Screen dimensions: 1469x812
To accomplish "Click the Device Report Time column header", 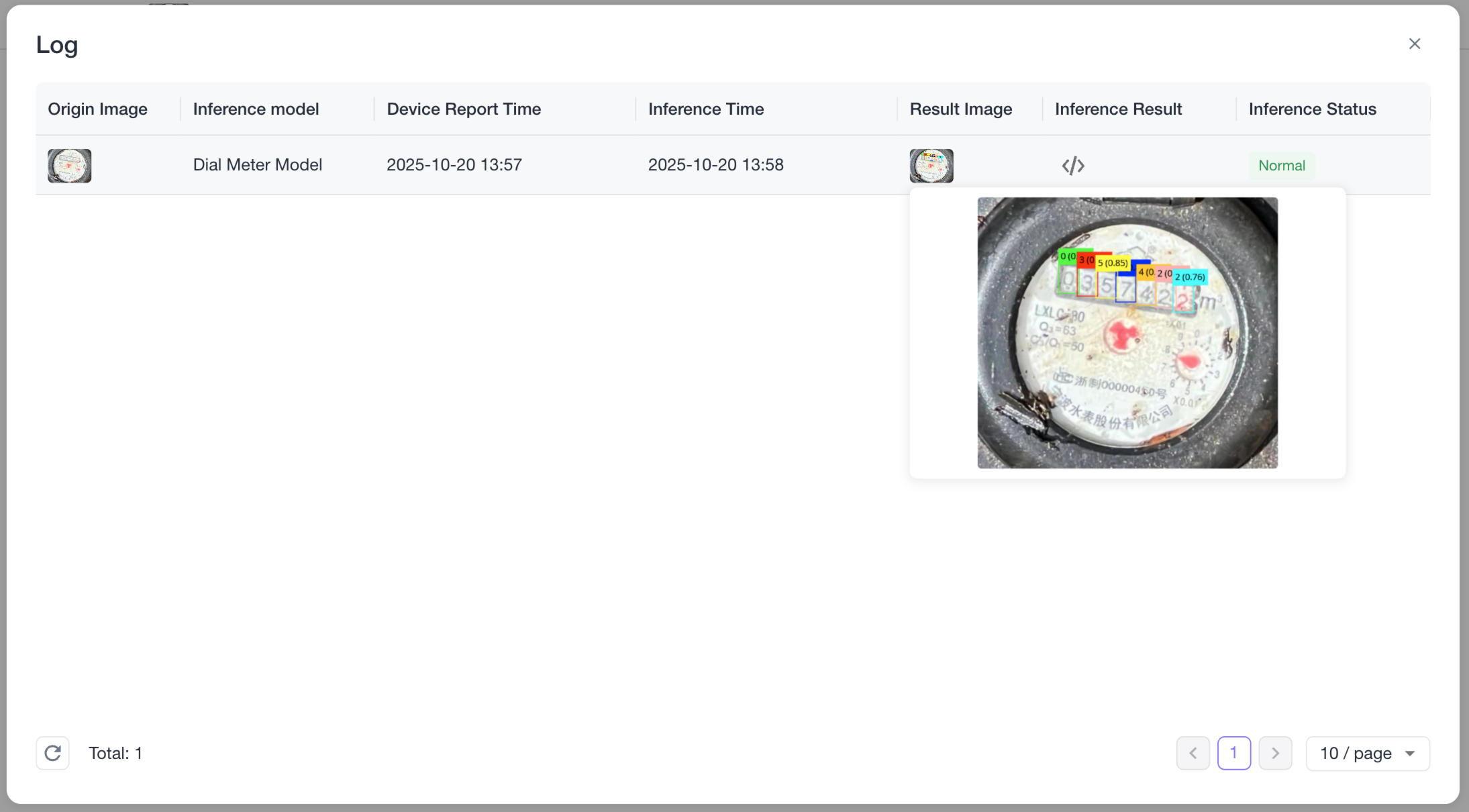I will click(463, 109).
